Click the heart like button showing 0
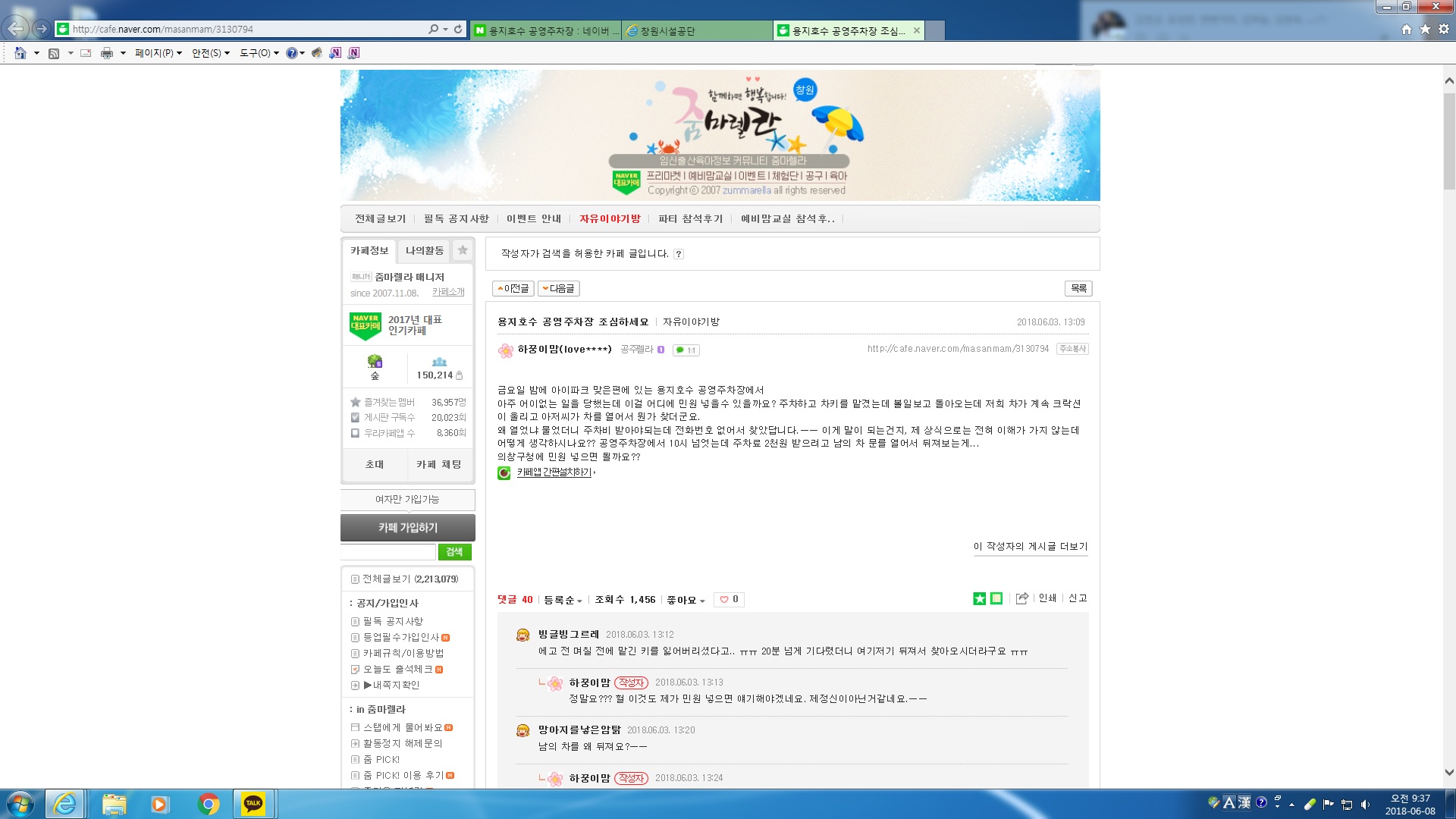Viewport: 1456px width, 819px height. coord(730,599)
